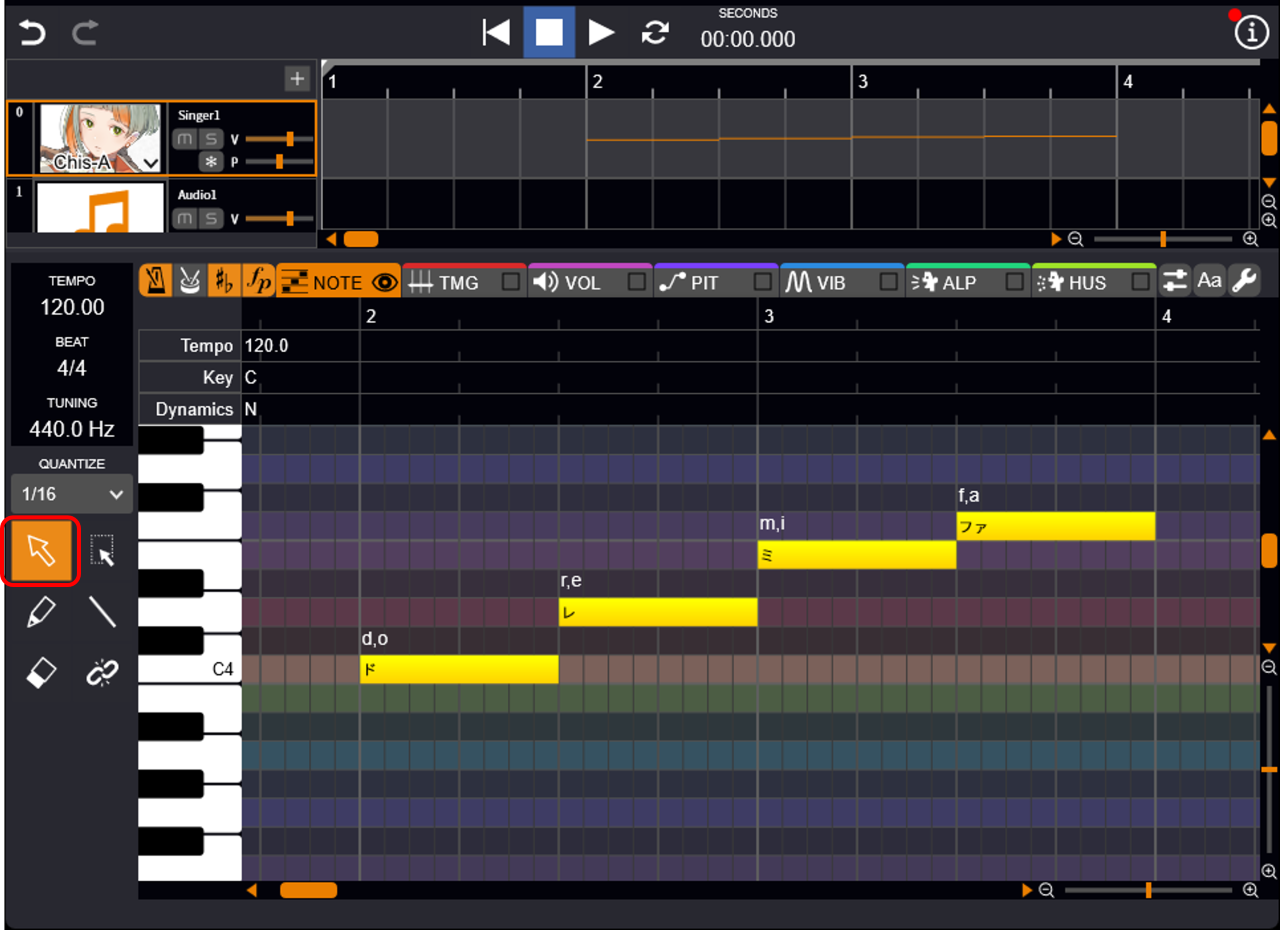Open the Quantize 1/16 dropdown

[73, 494]
